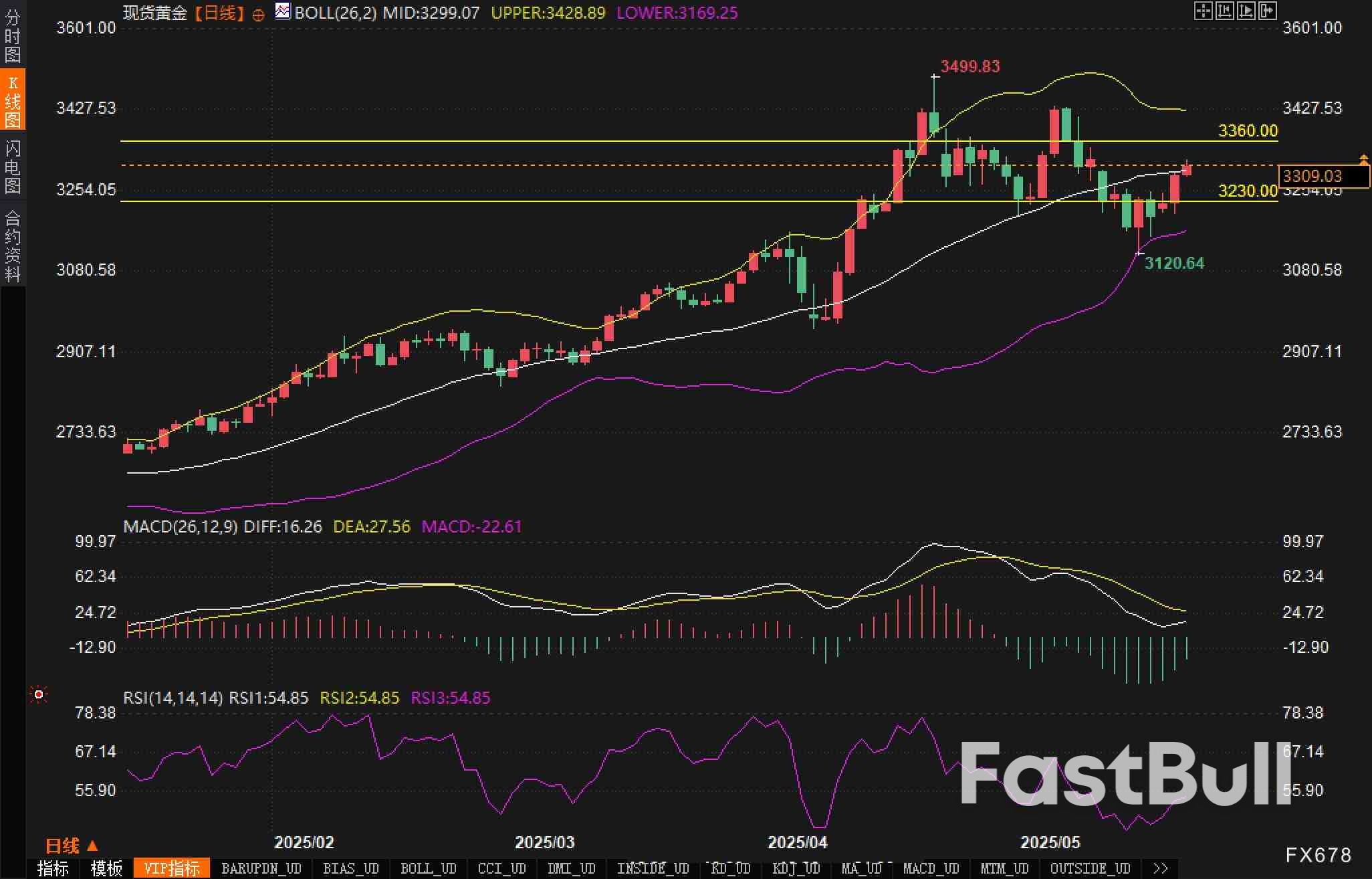Open the 模板 template button
Image resolution: width=1372 pixels, height=879 pixels.
pos(106,868)
